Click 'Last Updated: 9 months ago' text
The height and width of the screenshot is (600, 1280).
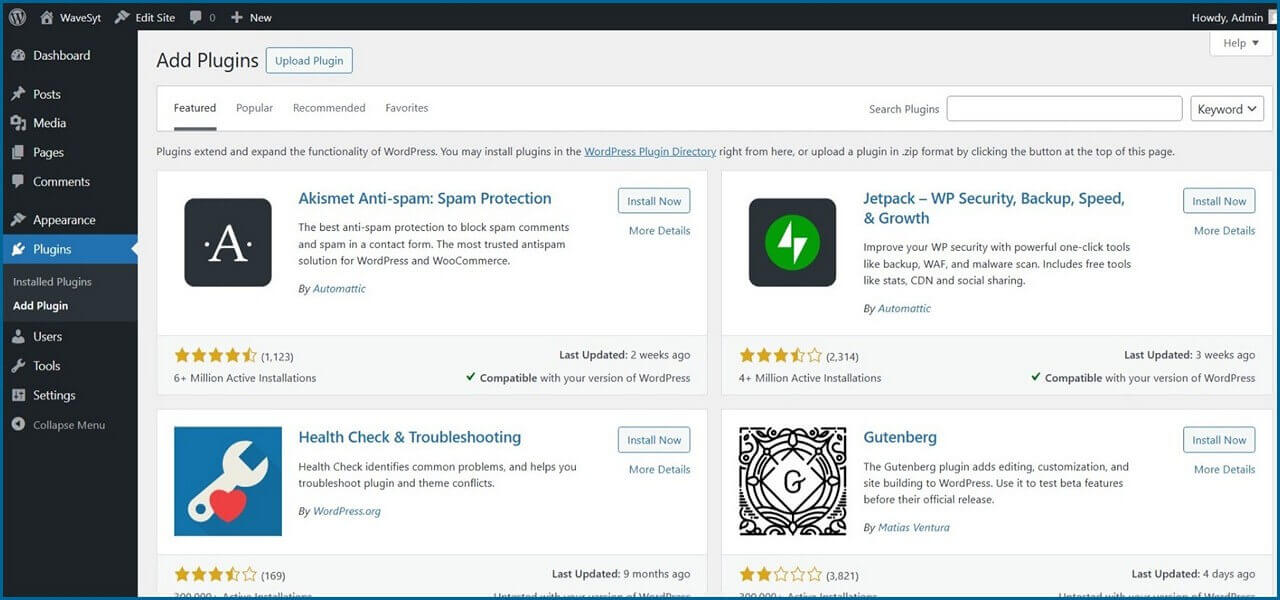click(621, 574)
